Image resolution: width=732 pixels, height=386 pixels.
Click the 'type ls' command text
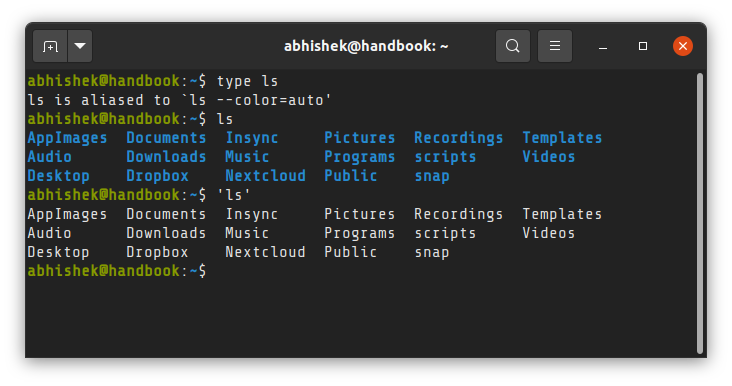247,81
